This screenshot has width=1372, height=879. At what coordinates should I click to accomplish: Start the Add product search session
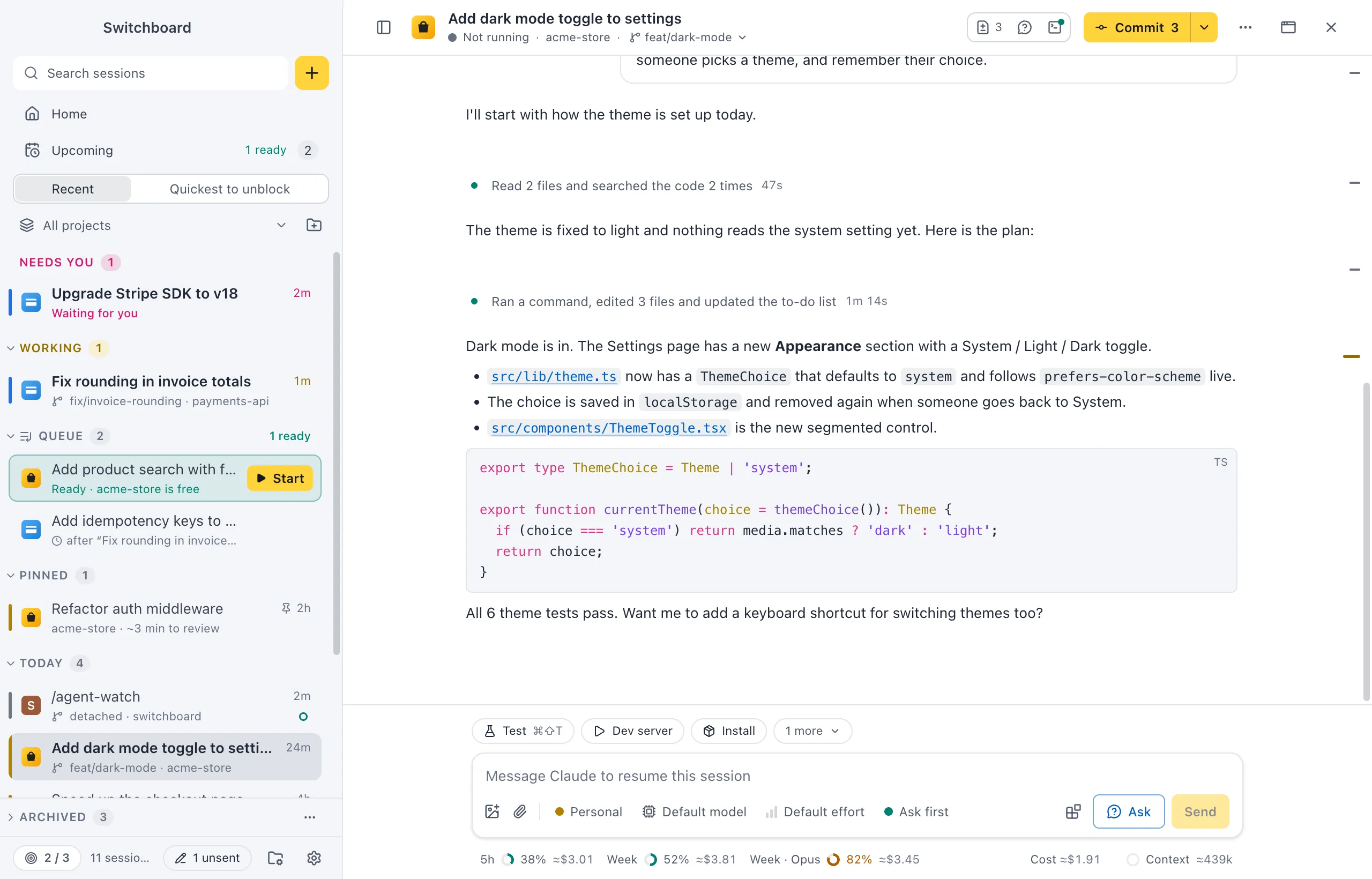280,478
